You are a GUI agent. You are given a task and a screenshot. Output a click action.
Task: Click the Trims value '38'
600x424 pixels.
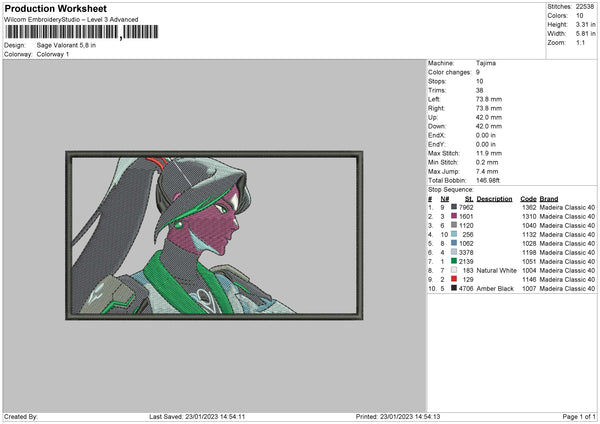479,90
